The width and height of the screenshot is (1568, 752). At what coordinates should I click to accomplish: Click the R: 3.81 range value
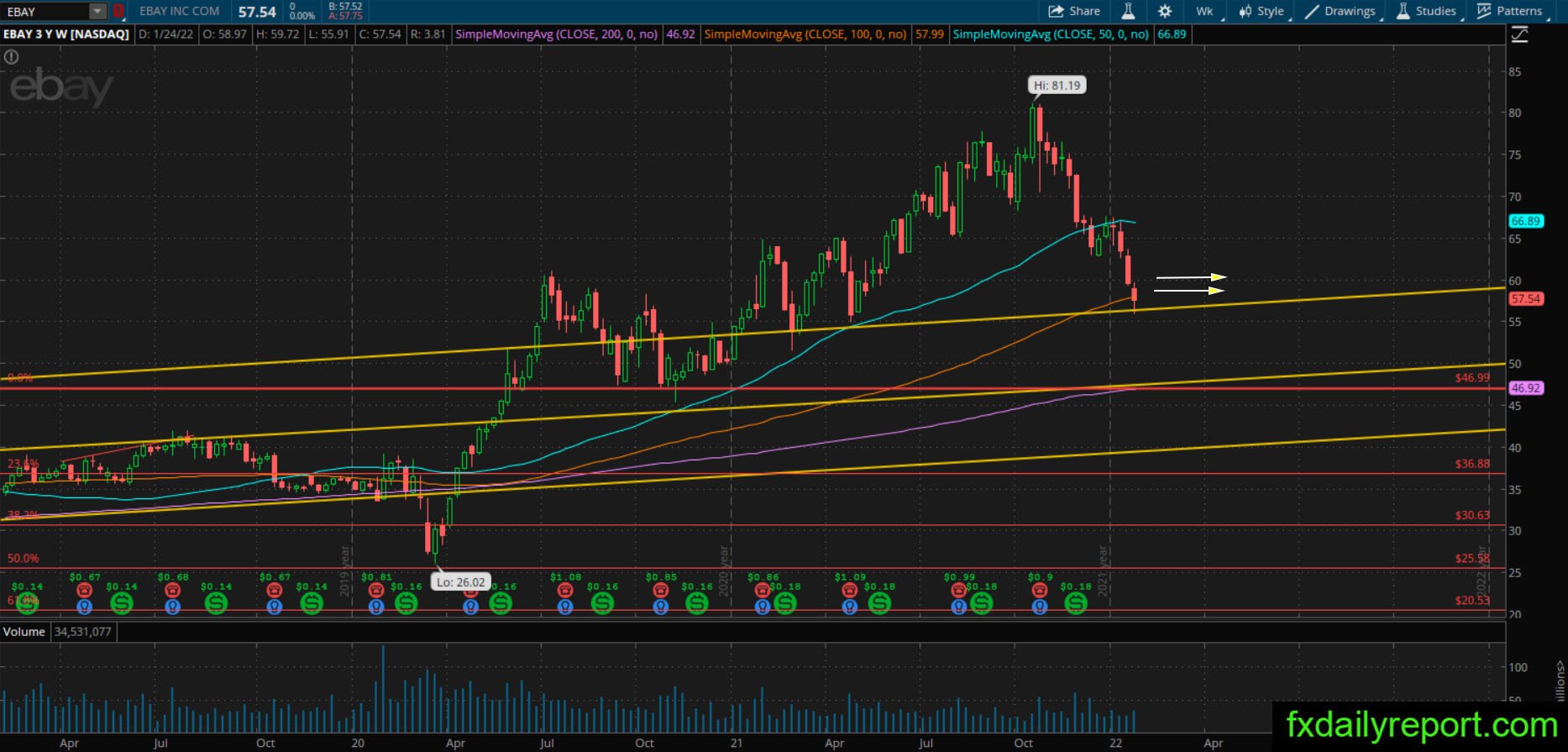[428, 34]
